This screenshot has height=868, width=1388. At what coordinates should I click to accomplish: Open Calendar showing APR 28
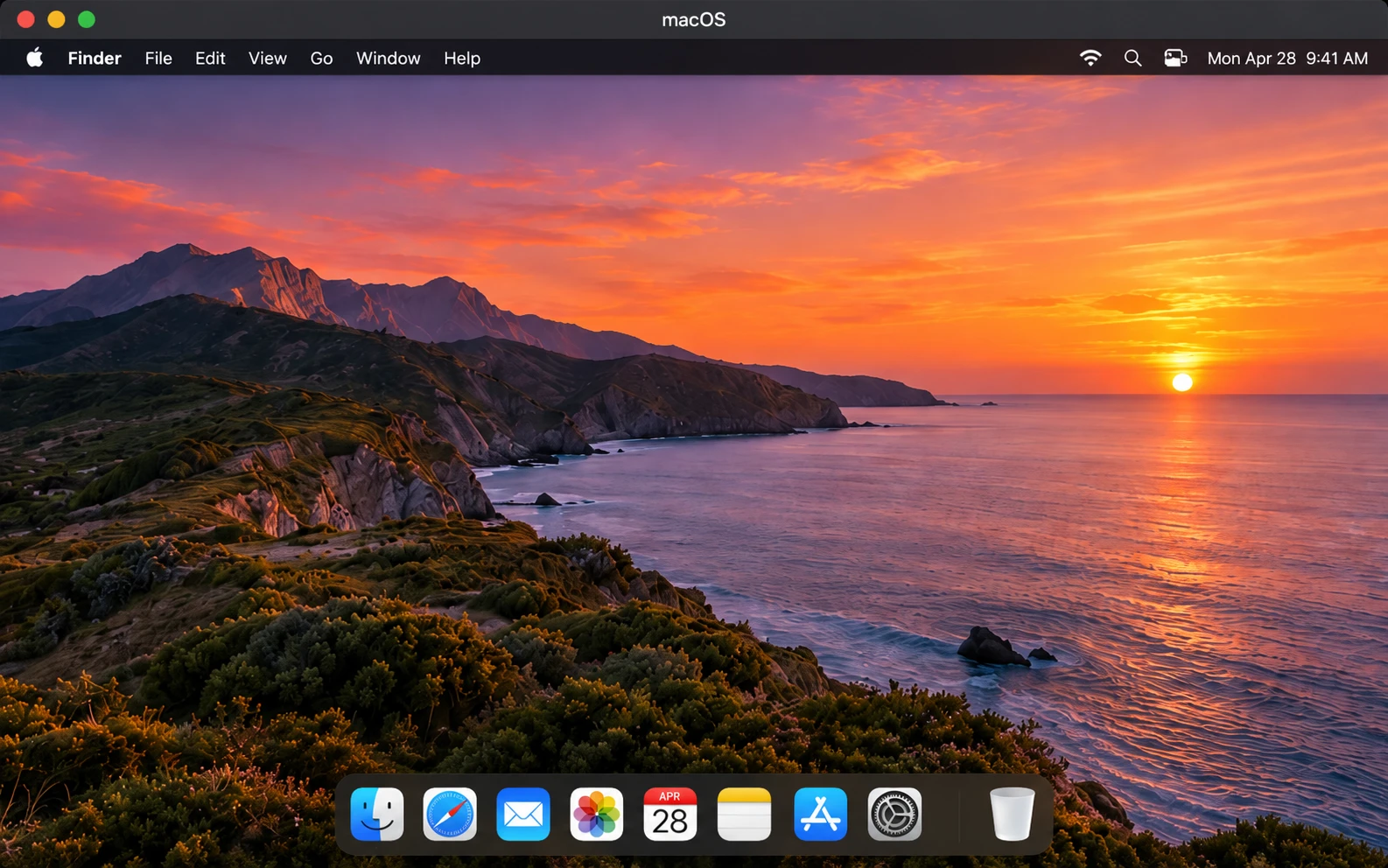pos(670,814)
